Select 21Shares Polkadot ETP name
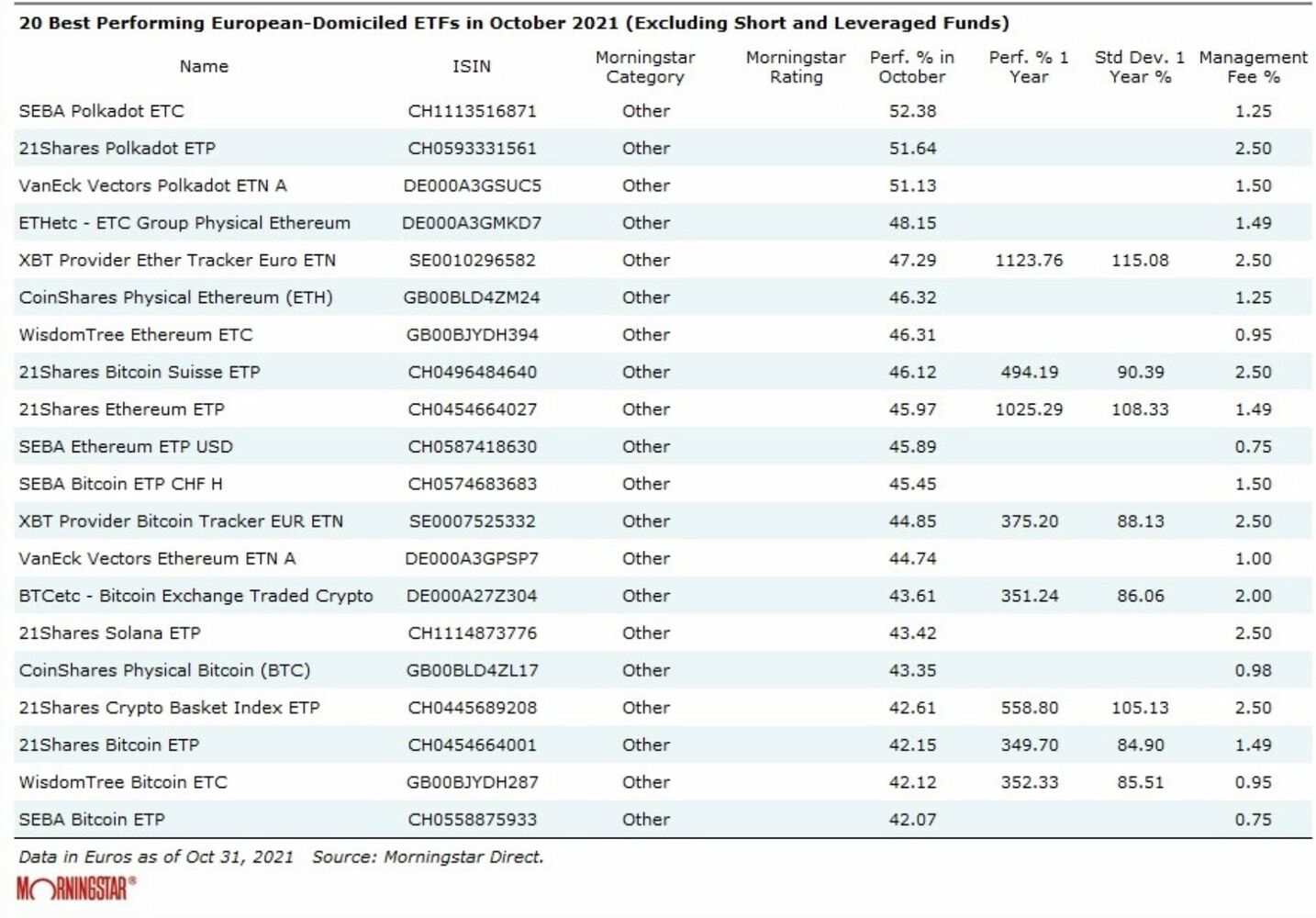This screenshot has height=918, width=1316. coord(117,148)
